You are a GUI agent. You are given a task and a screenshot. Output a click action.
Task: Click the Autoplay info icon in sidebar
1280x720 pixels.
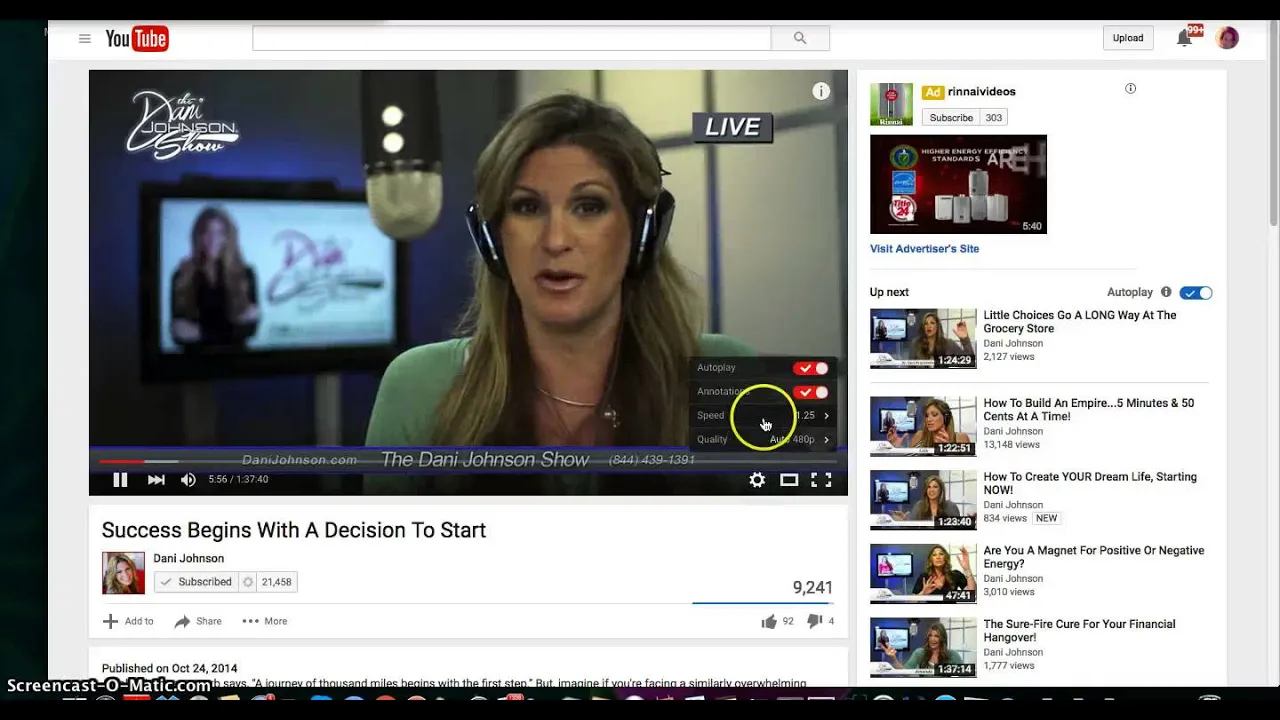click(x=1166, y=292)
